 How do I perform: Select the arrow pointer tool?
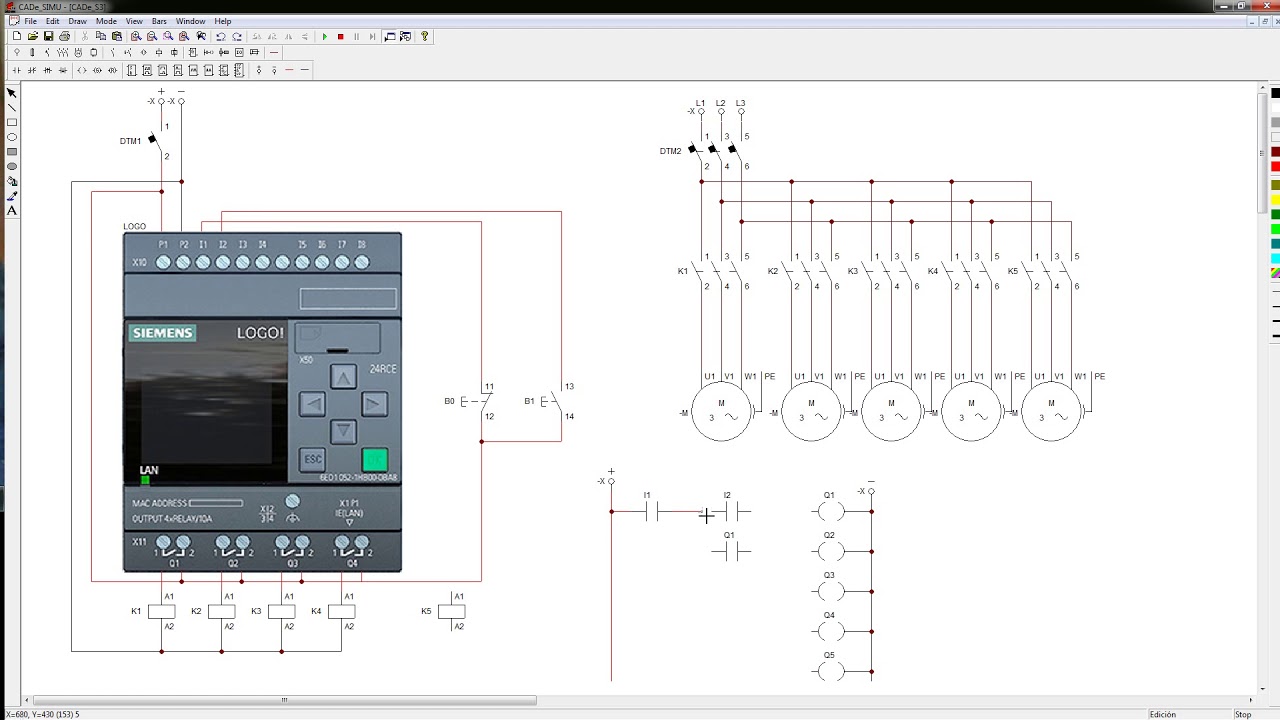tap(12, 93)
